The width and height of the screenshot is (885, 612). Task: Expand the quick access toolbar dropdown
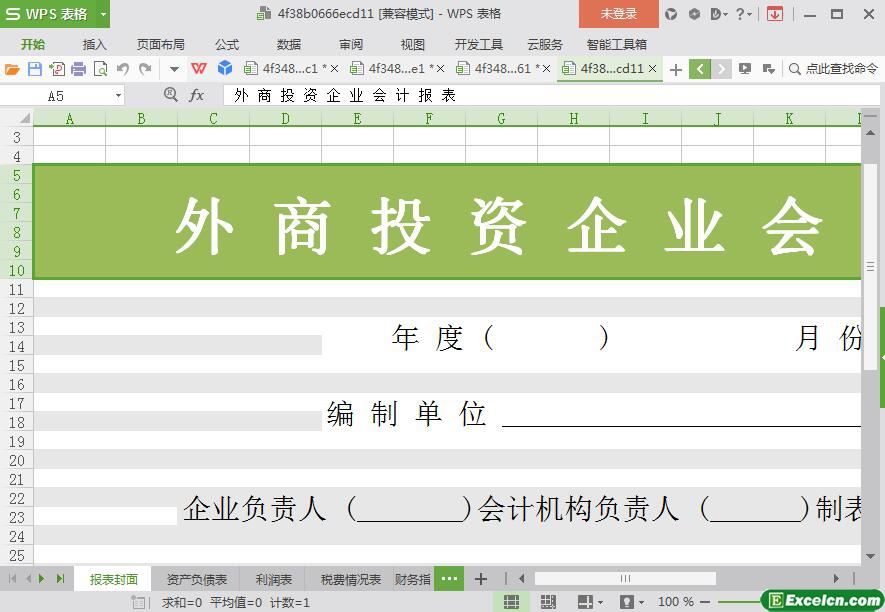[x=173, y=69]
